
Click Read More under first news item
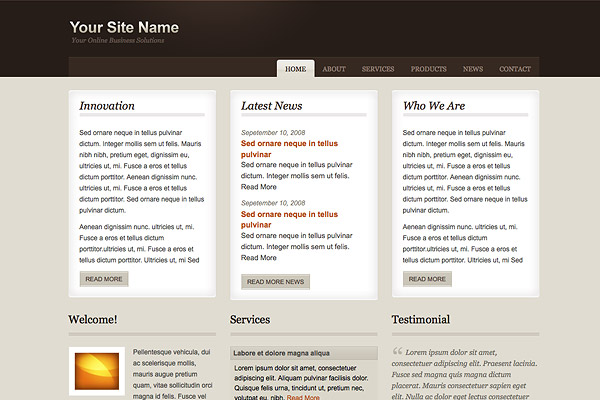[x=259, y=187]
